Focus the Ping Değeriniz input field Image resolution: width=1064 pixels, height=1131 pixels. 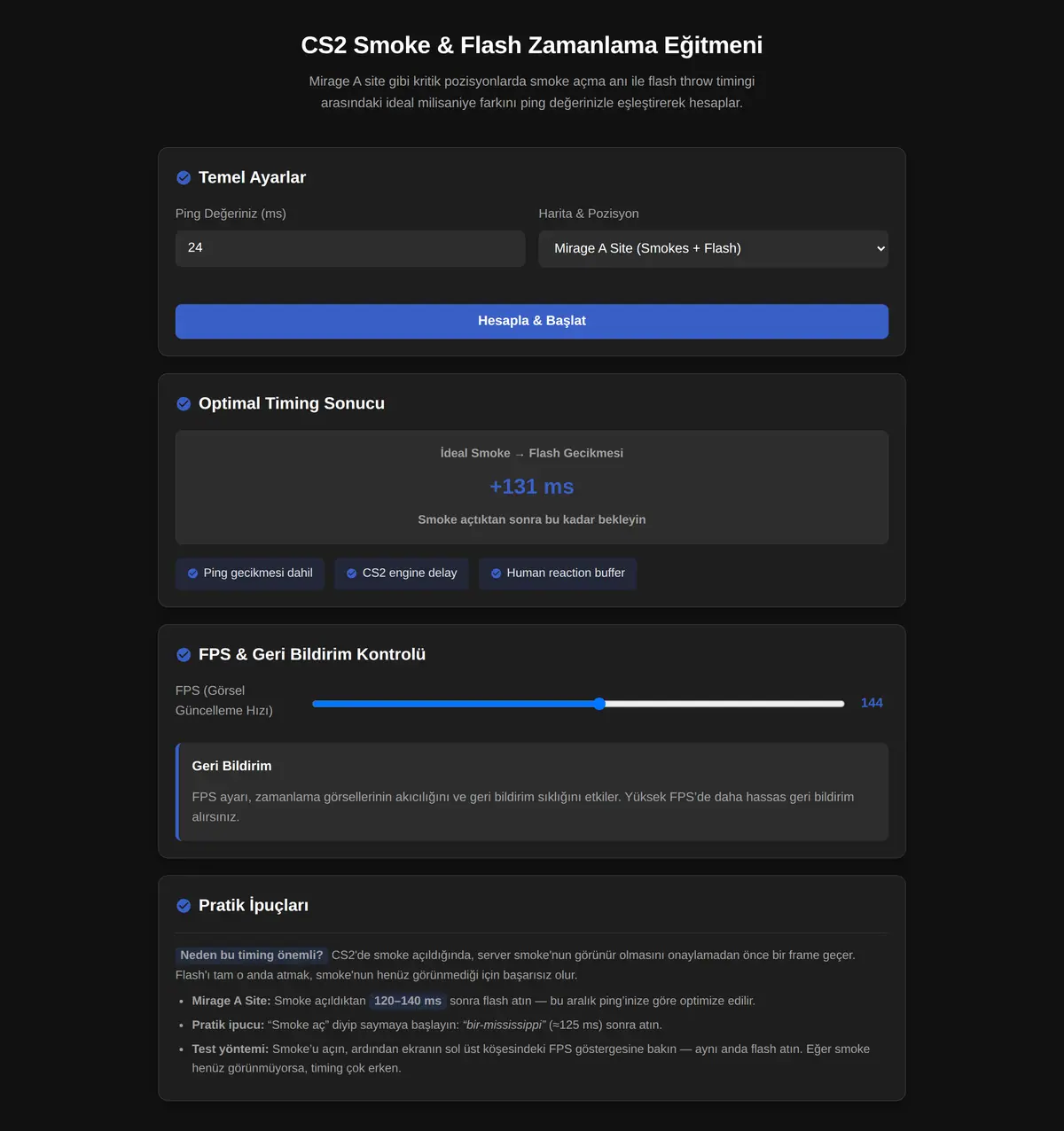[x=350, y=248]
